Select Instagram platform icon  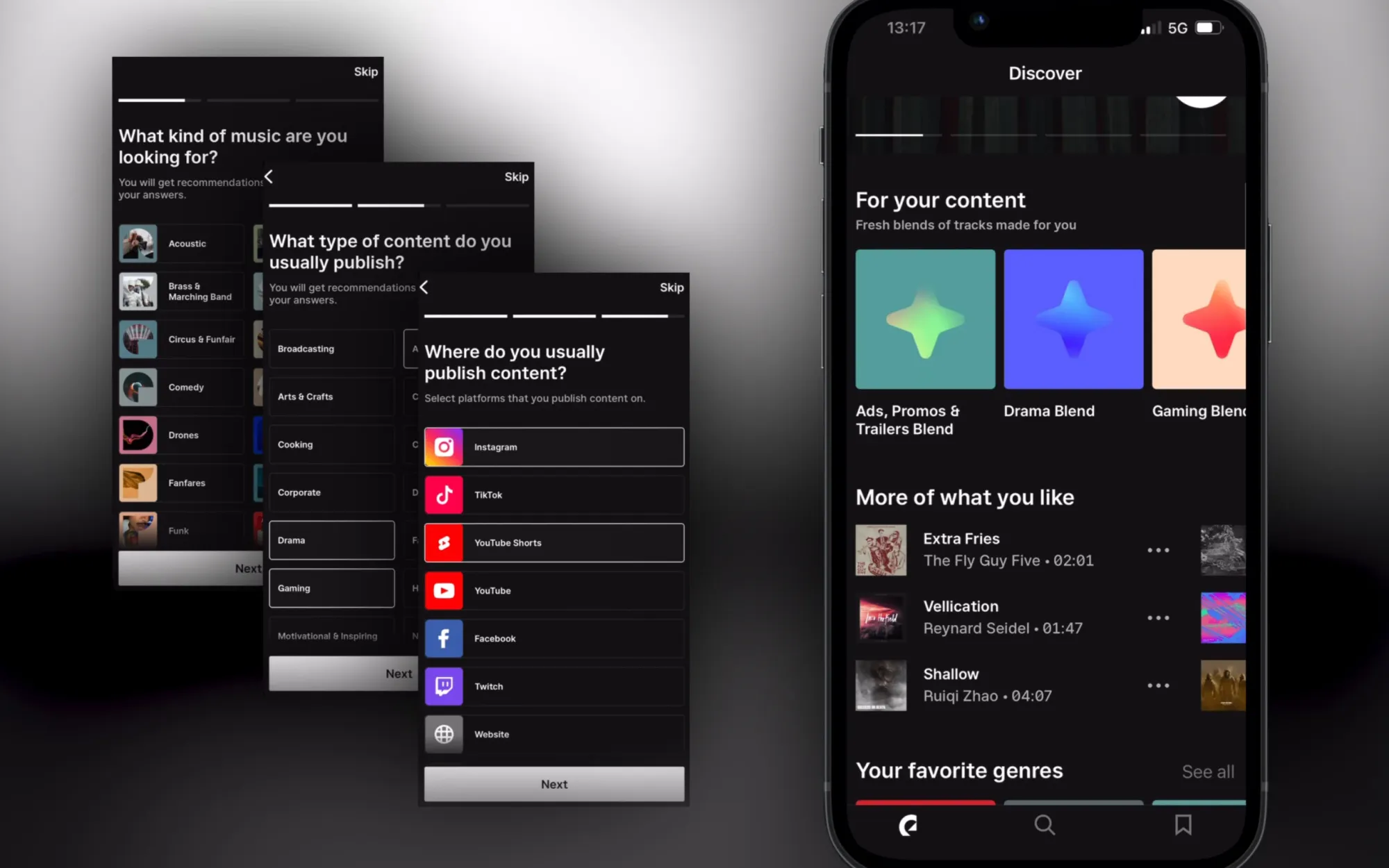click(x=443, y=446)
